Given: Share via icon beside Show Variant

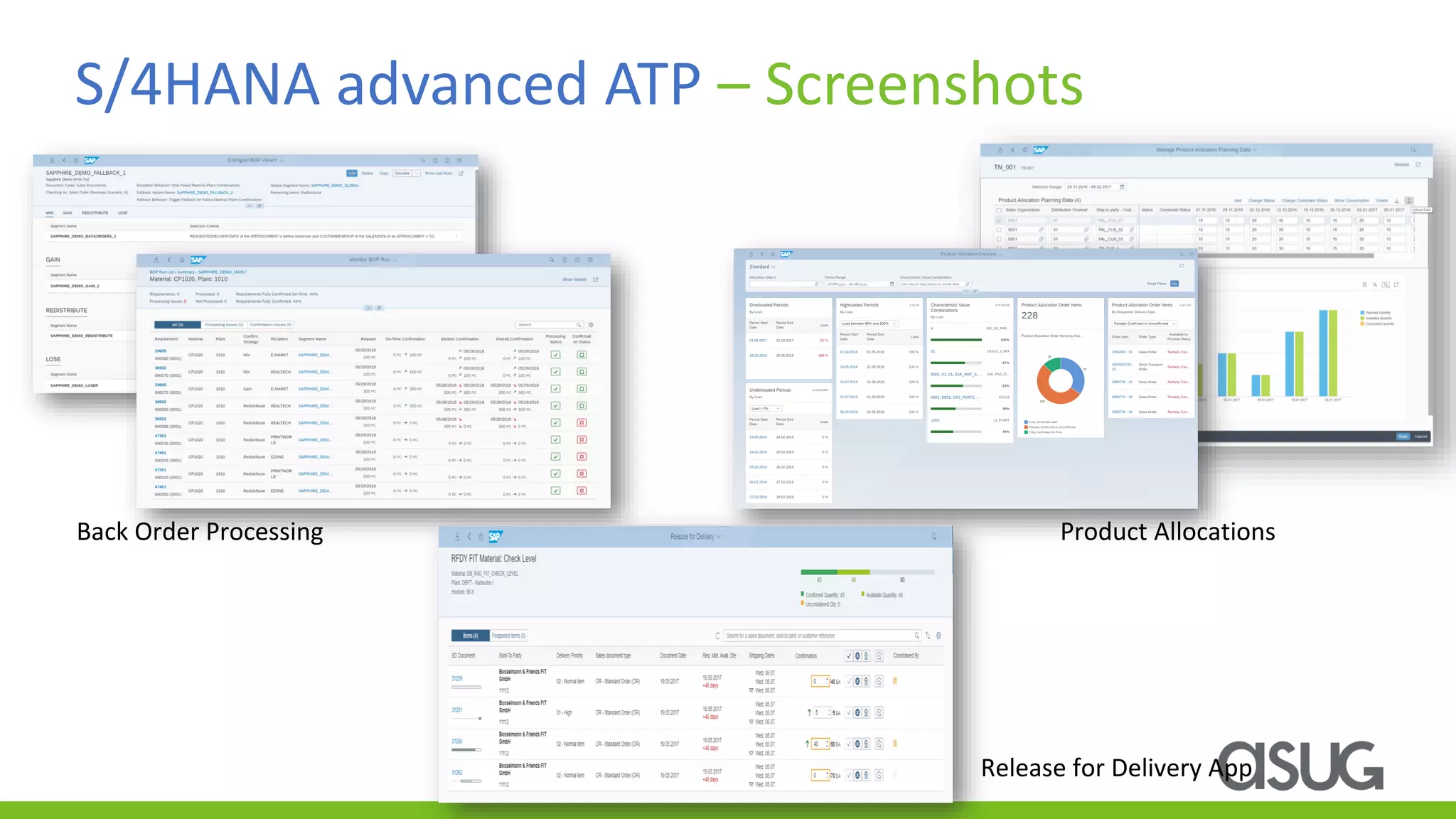Looking at the screenshot, I should point(596,279).
